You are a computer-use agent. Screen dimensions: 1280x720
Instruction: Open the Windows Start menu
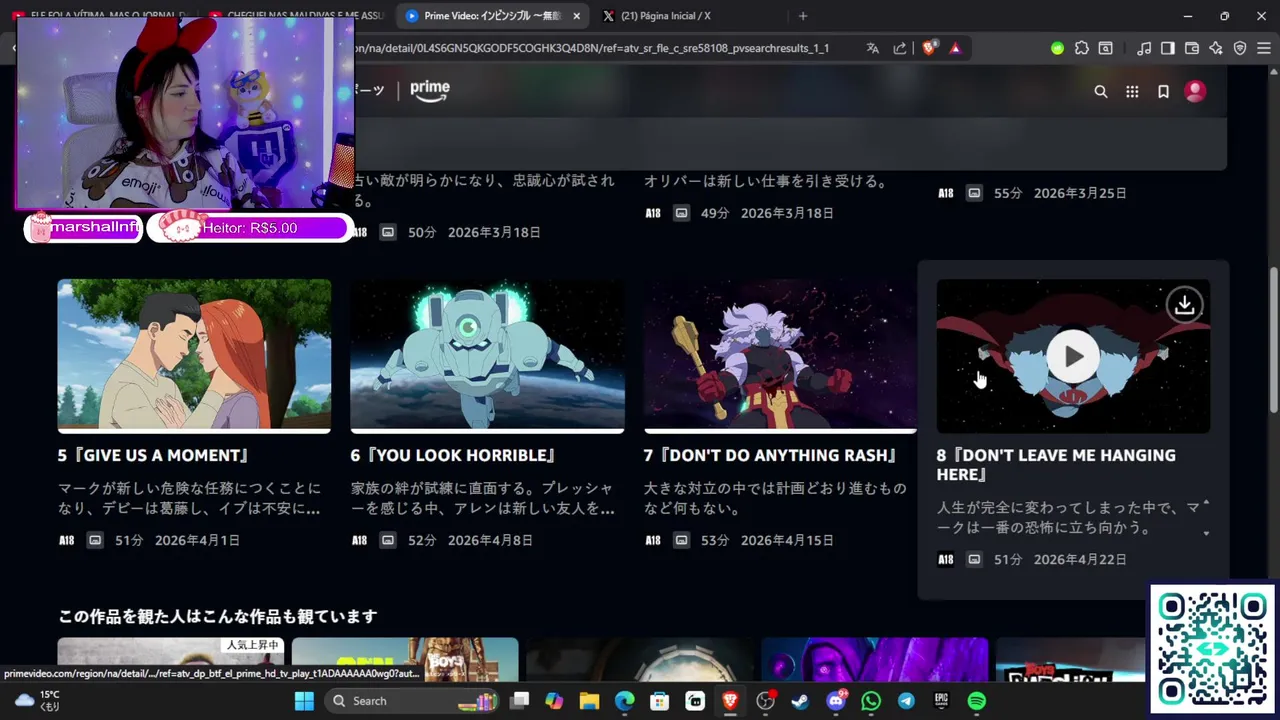(304, 701)
